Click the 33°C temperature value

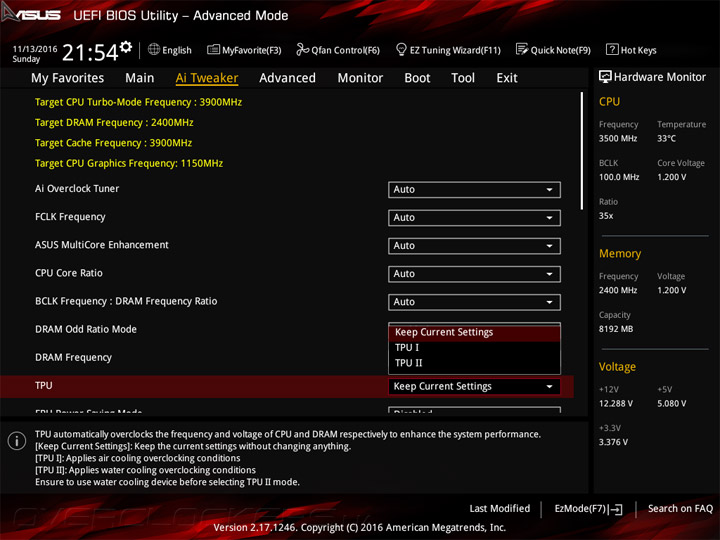666,139
